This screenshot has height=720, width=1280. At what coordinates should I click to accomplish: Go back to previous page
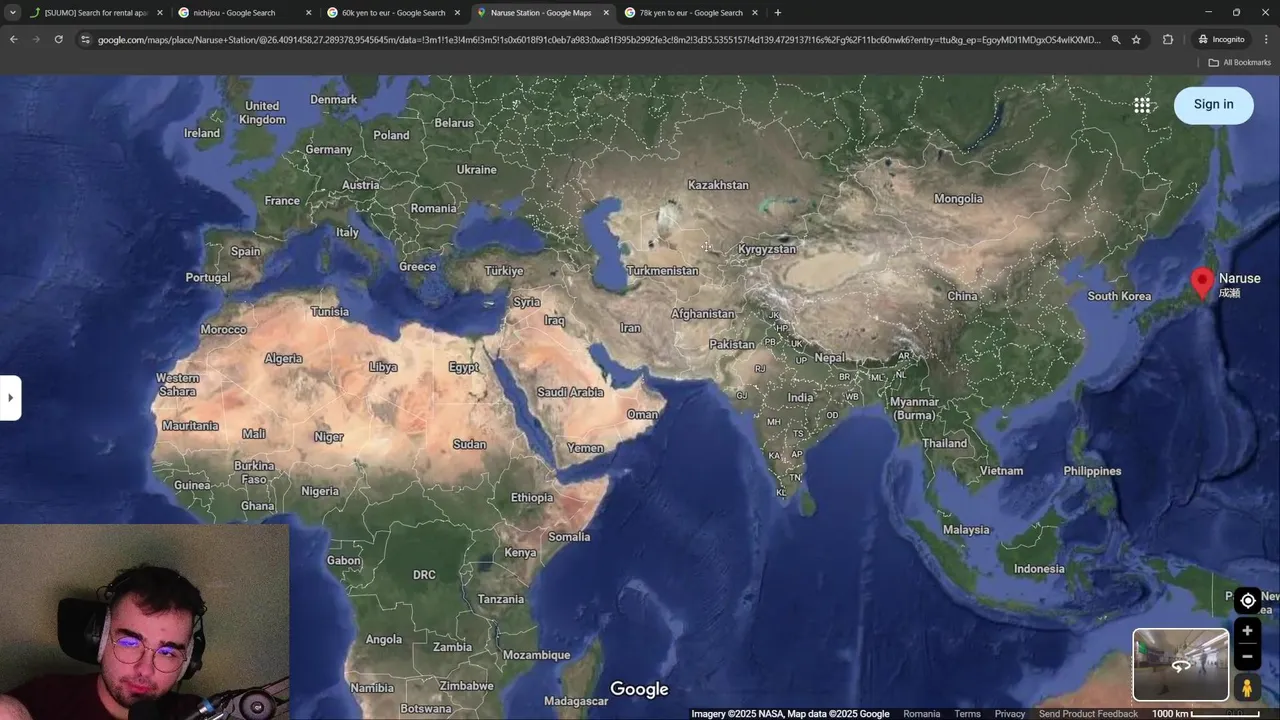pyautogui.click(x=13, y=39)
